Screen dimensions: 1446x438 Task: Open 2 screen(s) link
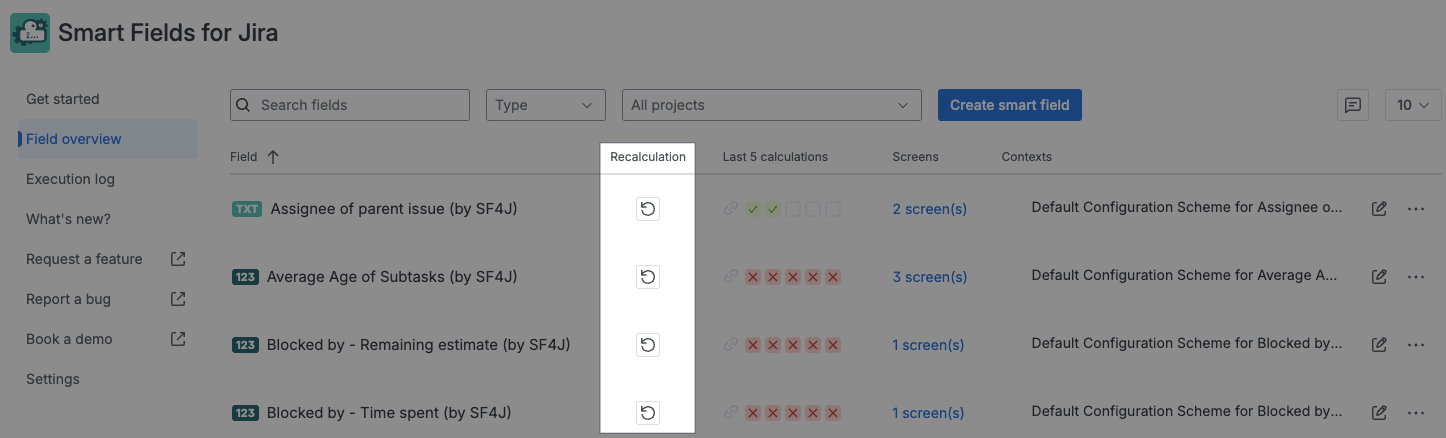point(929,209)
